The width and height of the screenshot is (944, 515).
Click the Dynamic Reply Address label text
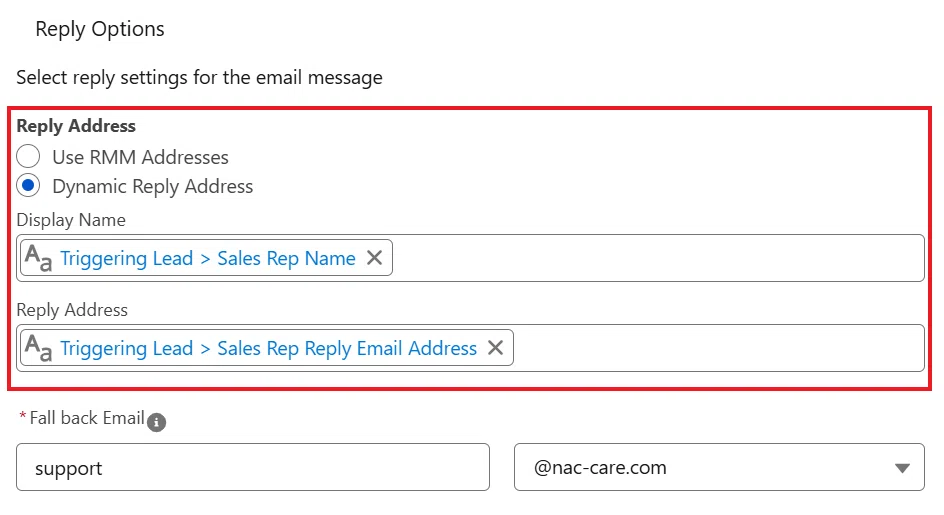point(152,187)
